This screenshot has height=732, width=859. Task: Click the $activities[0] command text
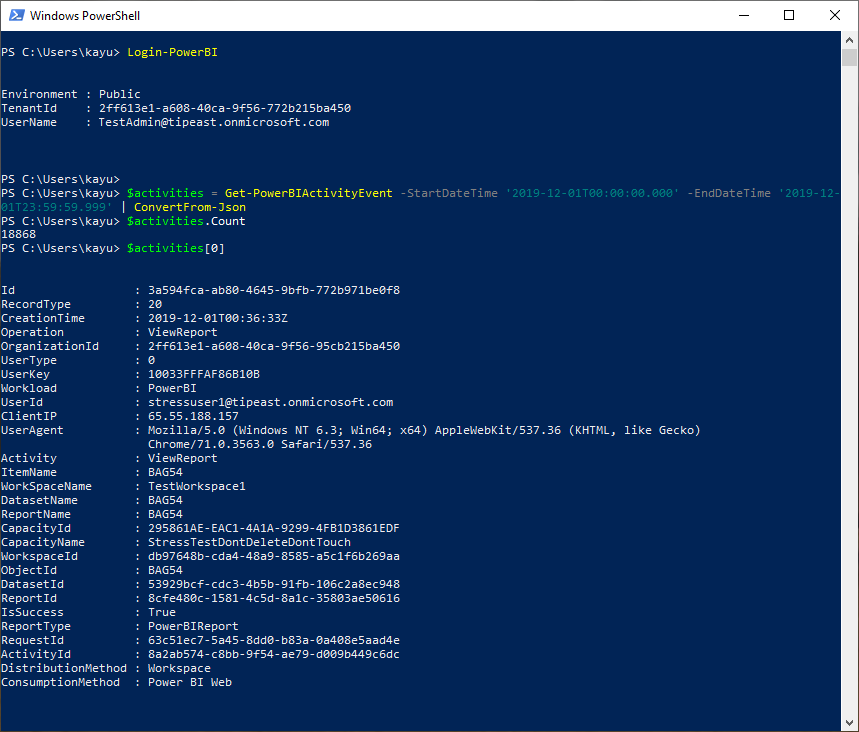pos(169,248)
